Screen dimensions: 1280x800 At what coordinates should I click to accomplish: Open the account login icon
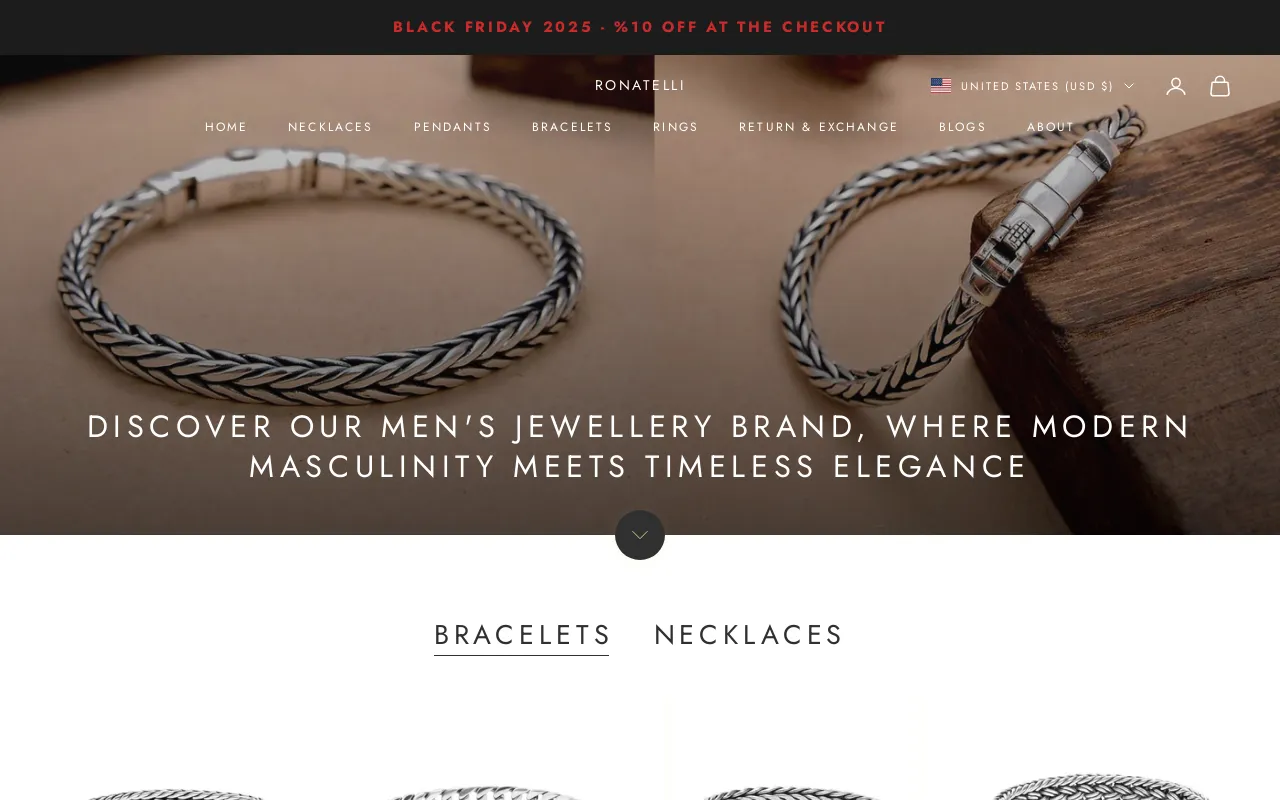[1176, 86]
